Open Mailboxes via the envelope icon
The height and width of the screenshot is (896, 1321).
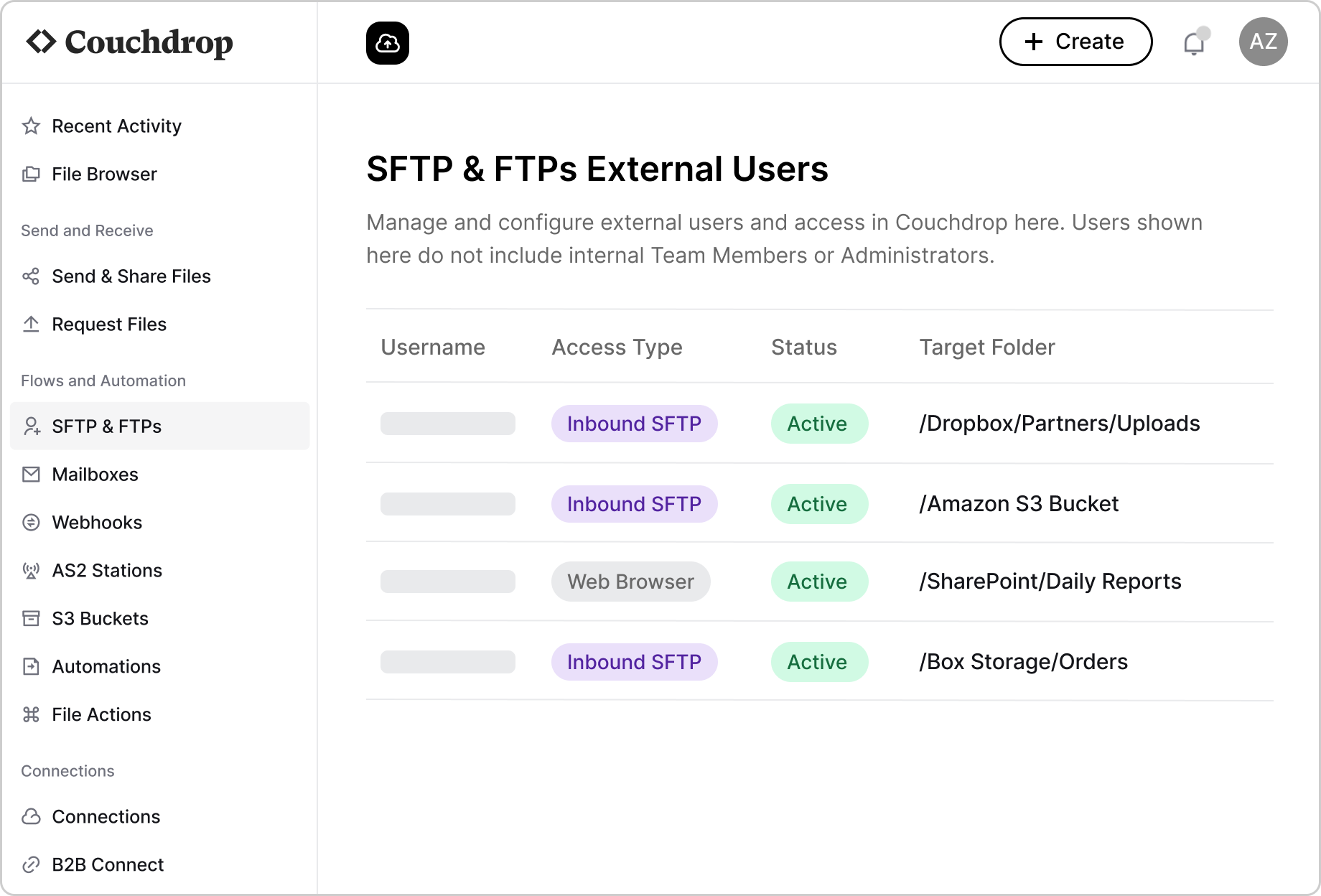tap(30, 474)
